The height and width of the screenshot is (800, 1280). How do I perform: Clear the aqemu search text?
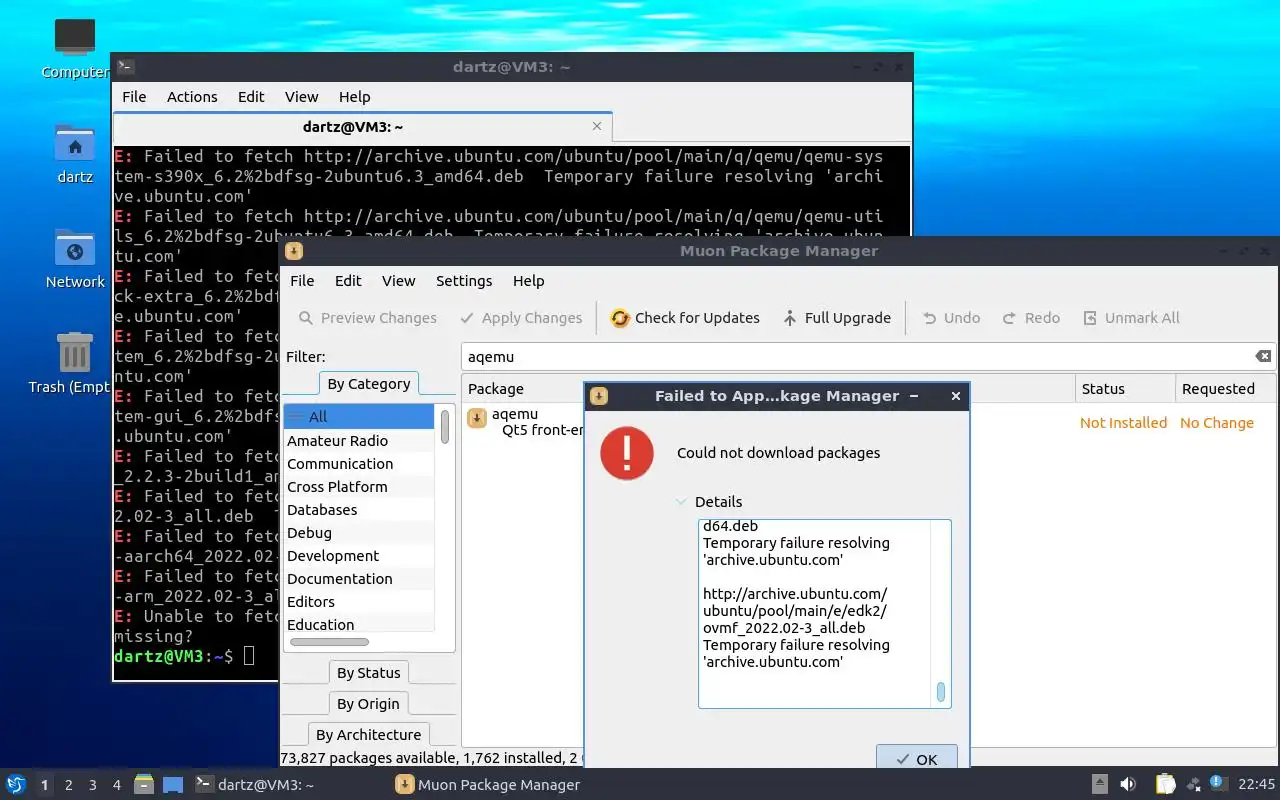coord(1263,356)
